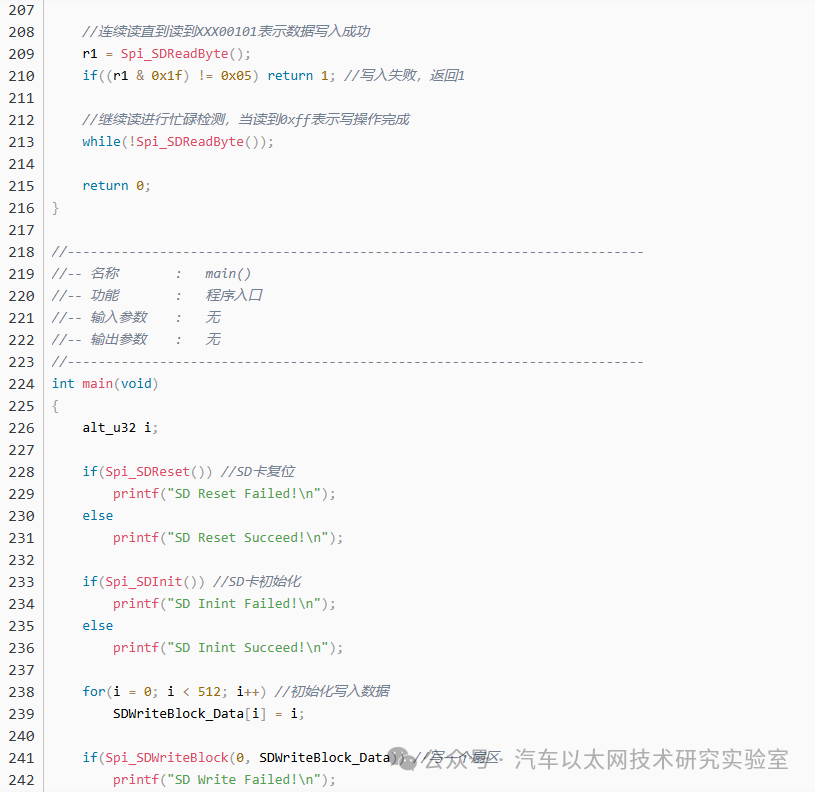Click the while keyword
This screenshot has width=815, height=792.
point(101,142)
